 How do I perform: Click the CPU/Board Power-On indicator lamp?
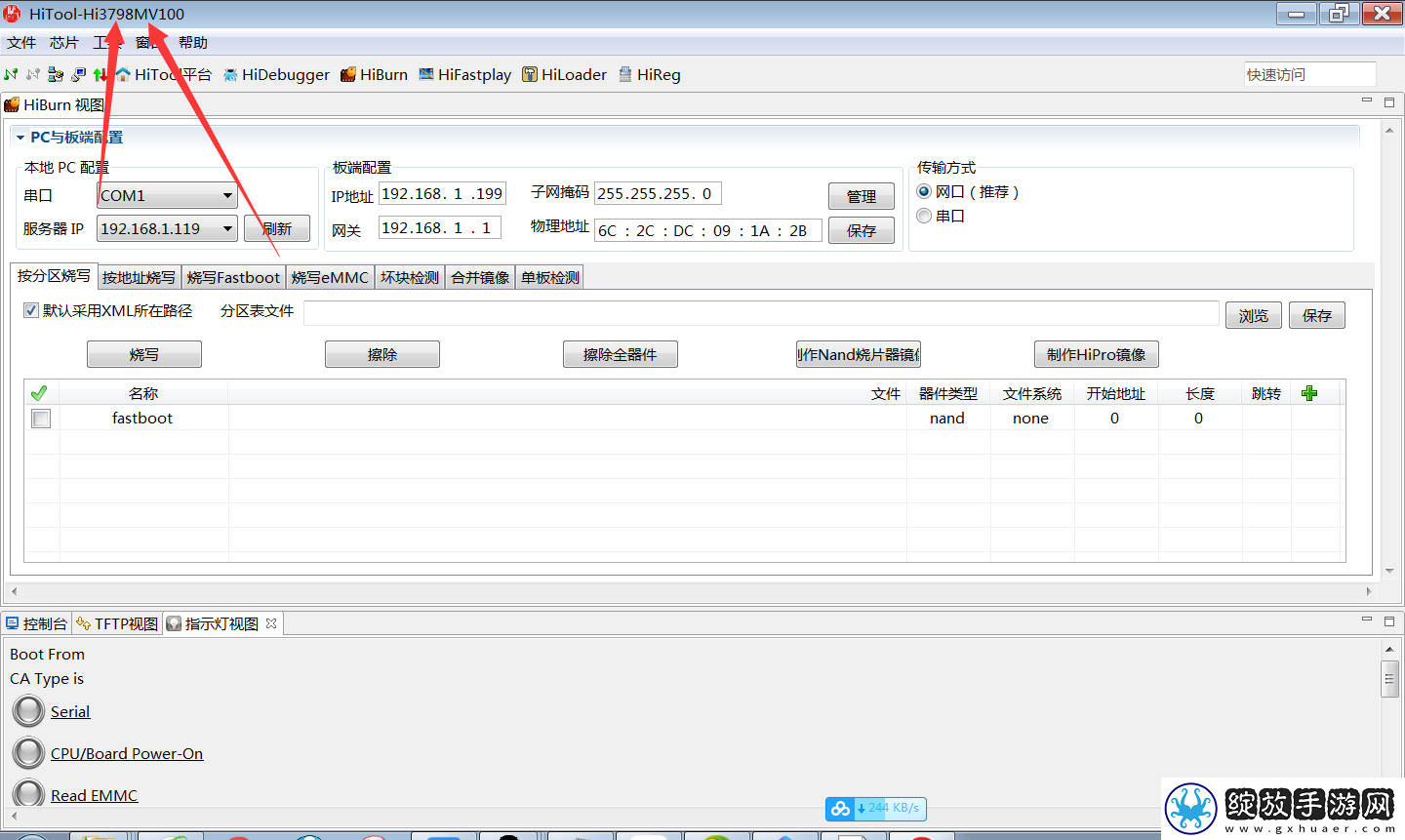[28, 753]
